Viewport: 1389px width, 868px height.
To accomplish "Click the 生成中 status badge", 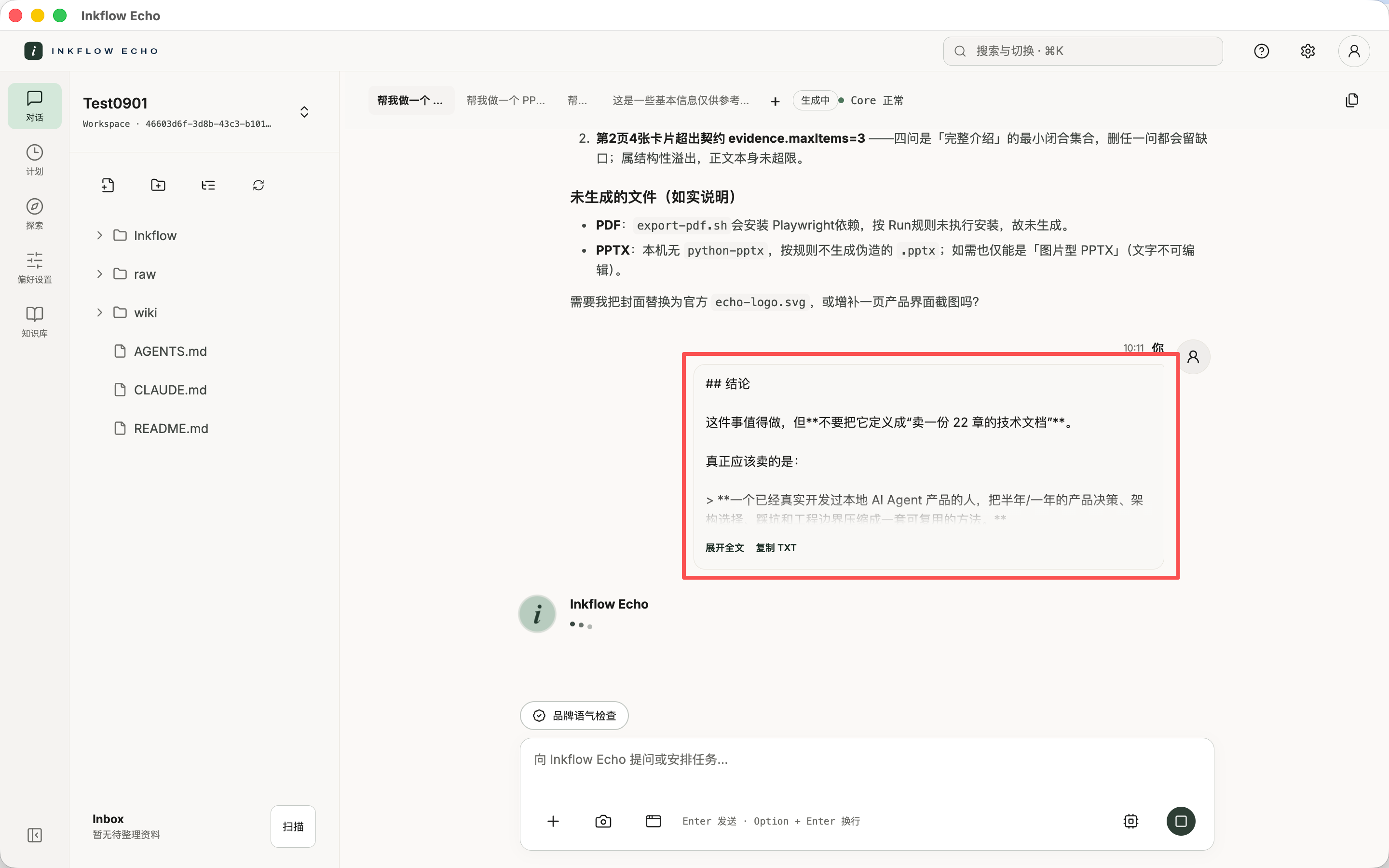I will 815,100.
